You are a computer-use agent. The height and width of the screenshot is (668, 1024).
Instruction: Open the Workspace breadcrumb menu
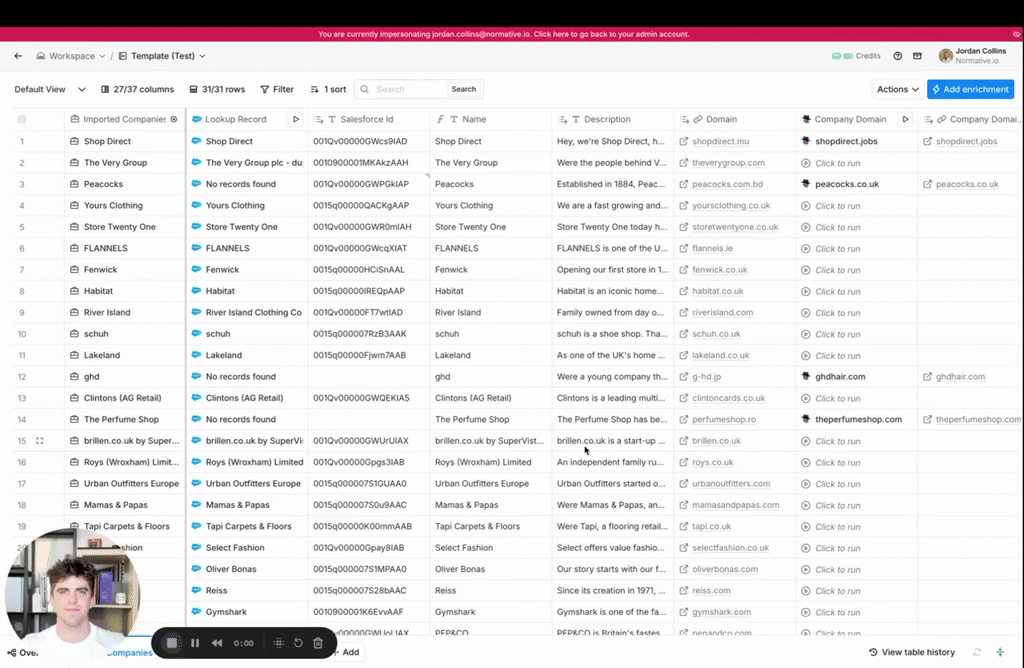click(x=71, y=56)
